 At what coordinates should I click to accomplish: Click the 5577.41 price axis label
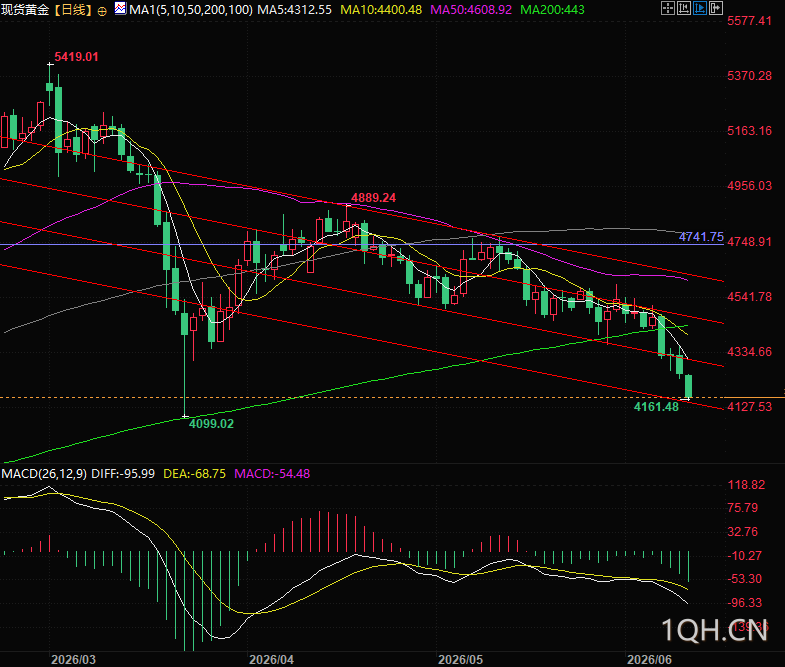point(749,21)
